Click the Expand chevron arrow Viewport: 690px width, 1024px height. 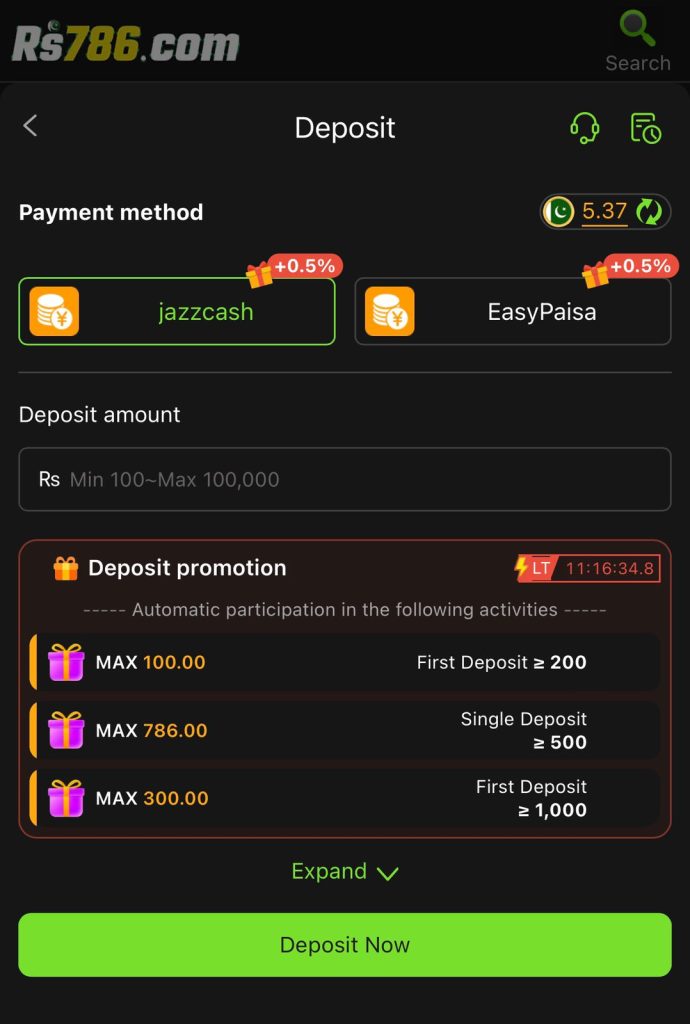click(x=387, y=873)
